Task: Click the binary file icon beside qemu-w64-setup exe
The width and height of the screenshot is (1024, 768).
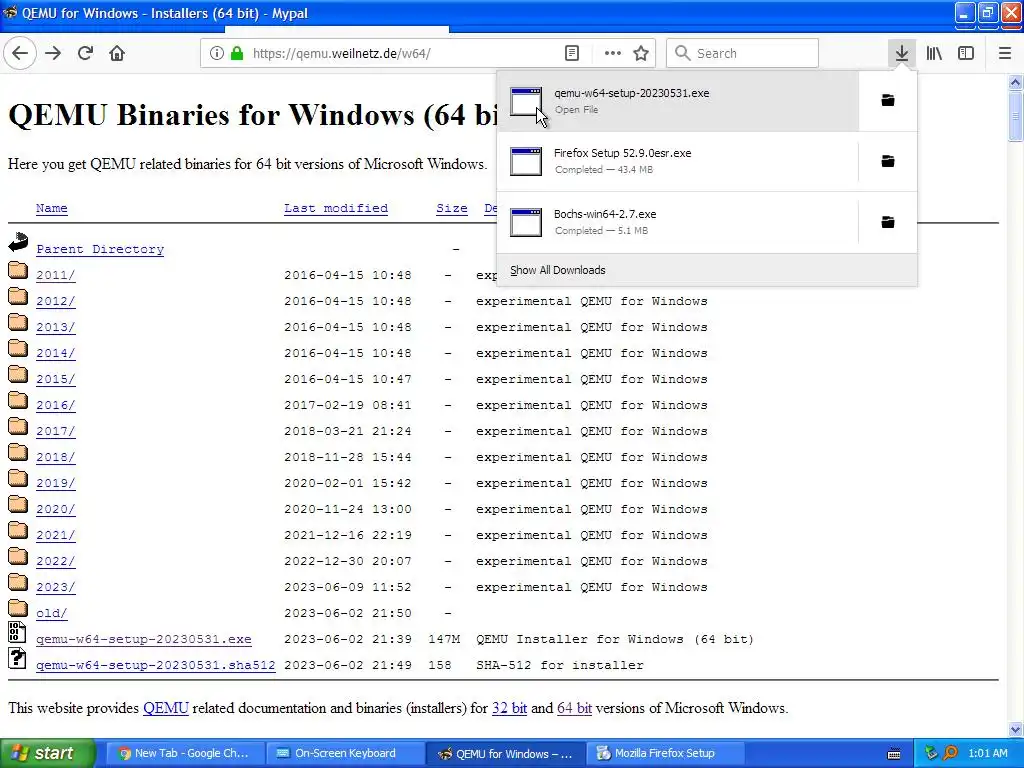Action: point(17,633)
